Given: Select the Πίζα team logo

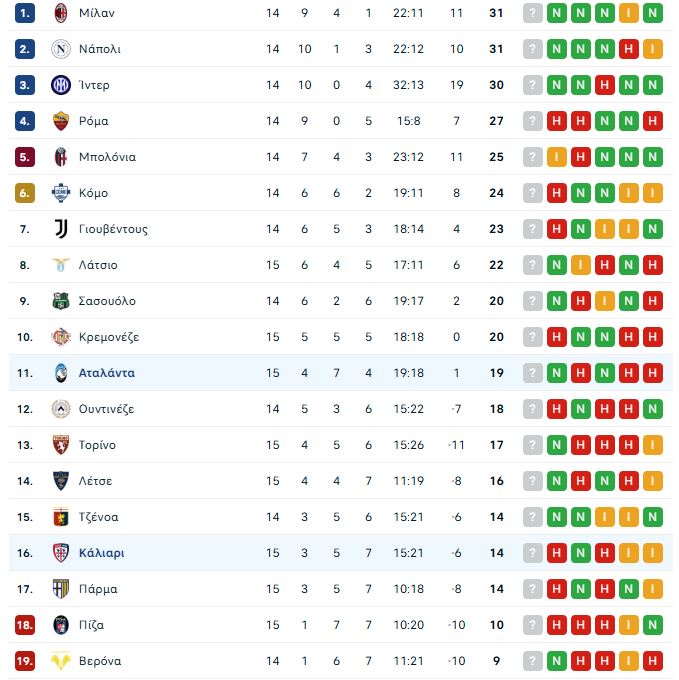Looking at the screenshot, I should tap(61, 625).
